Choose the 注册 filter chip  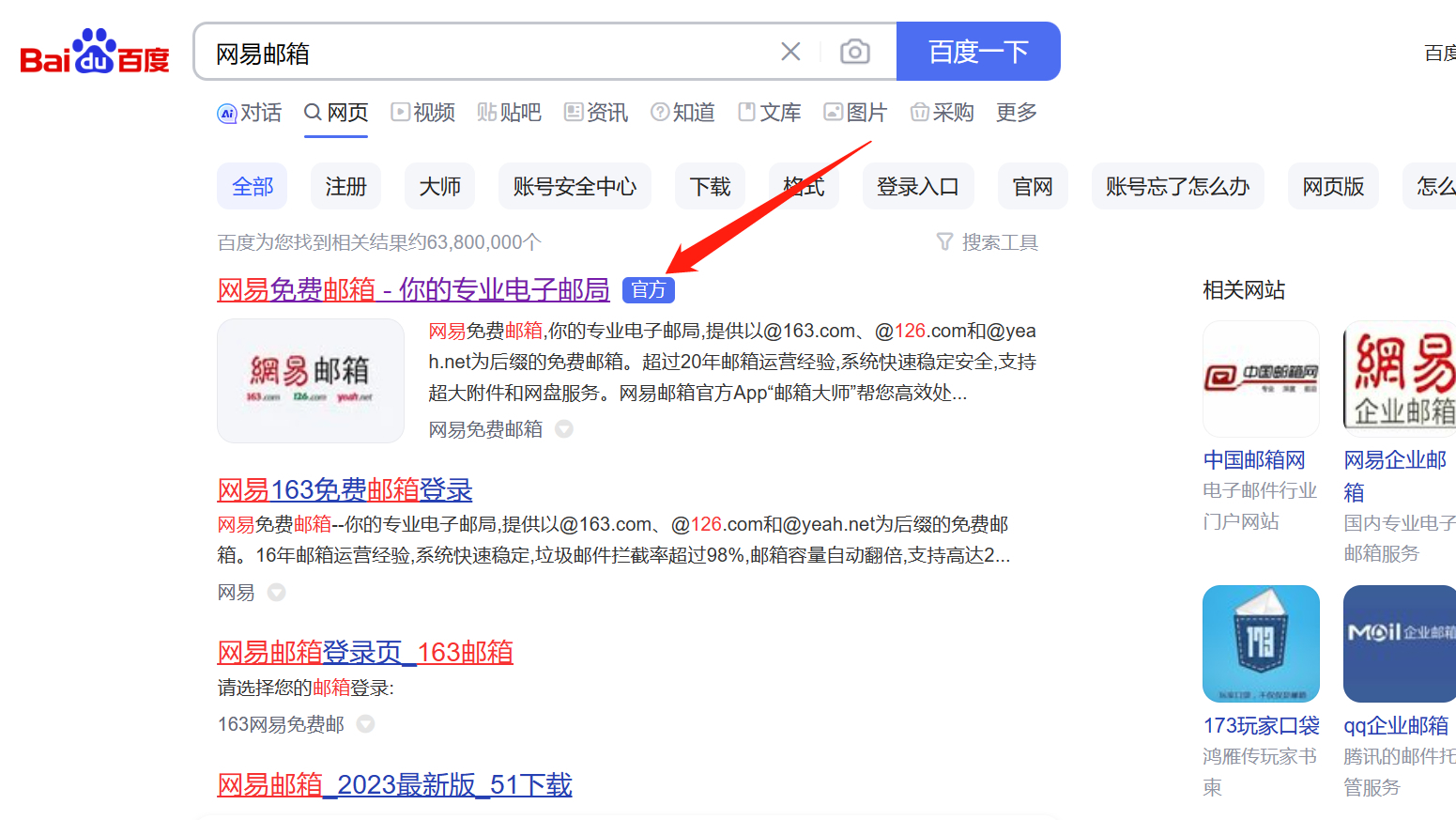[x=345, y=186]
